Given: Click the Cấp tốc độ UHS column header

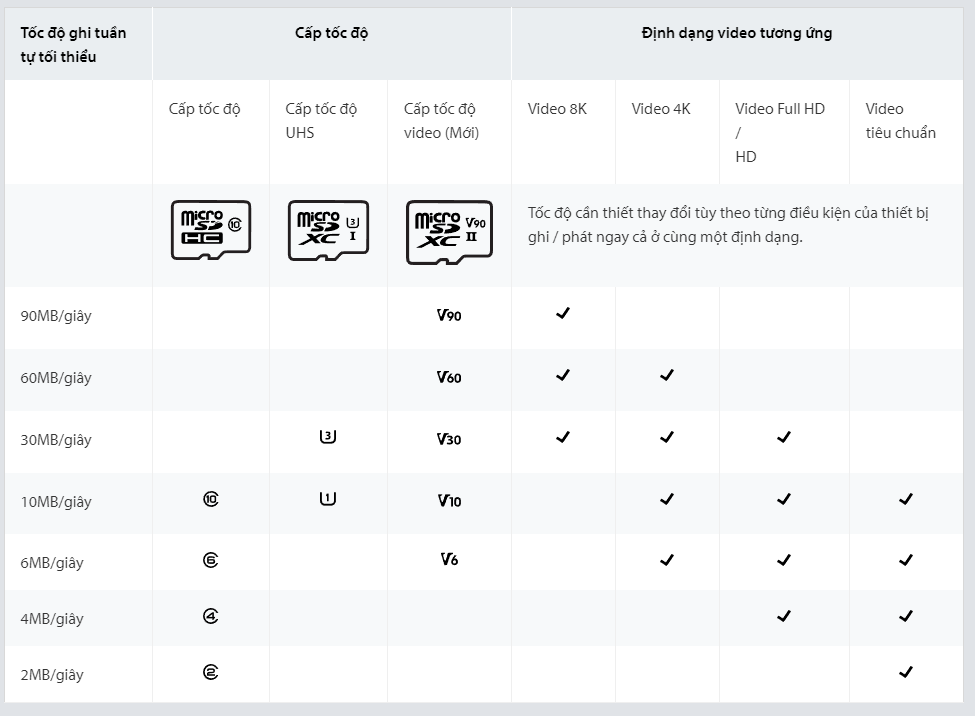Looking at the screenshot, I should 321,121.
